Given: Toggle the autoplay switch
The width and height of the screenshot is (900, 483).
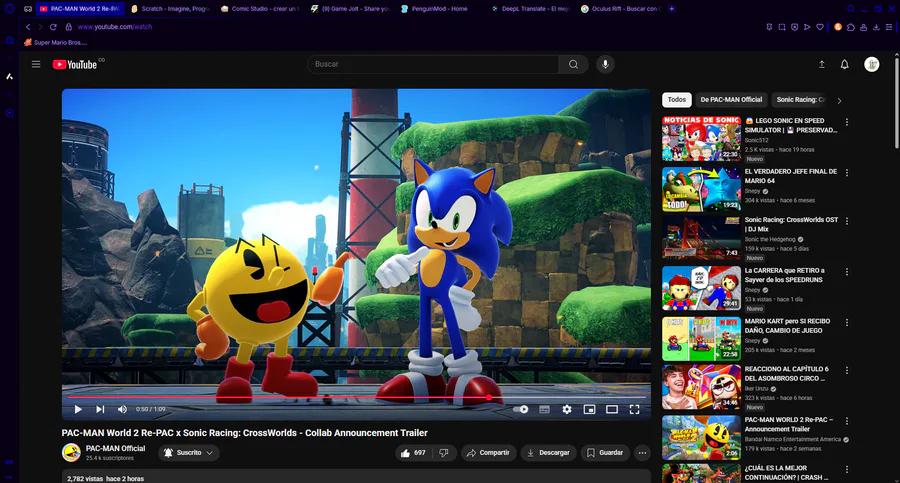Looking at the screenshot, I should (x=521, y=409).
